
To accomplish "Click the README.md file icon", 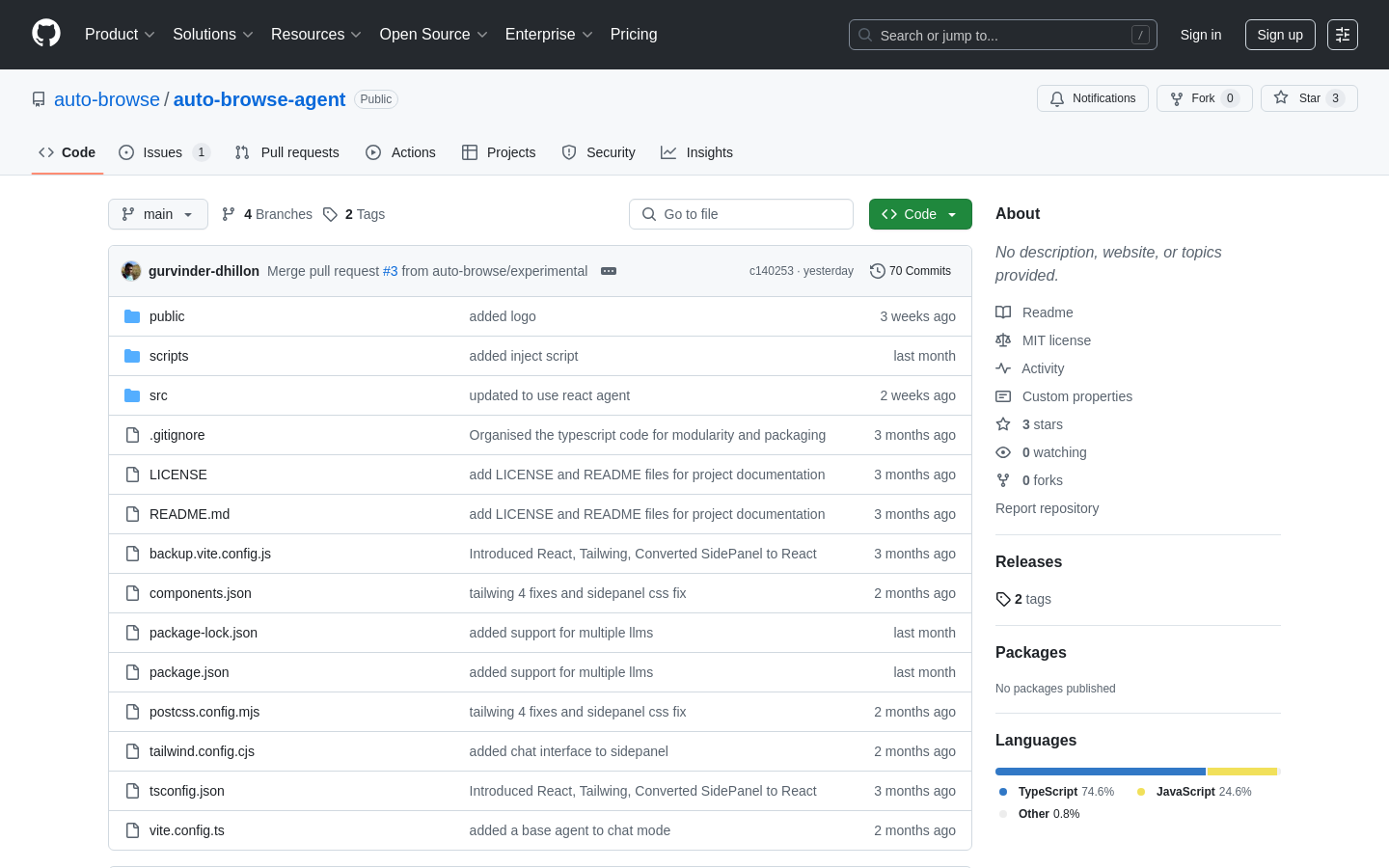I will pyautogui.click(x=132, y=514).
